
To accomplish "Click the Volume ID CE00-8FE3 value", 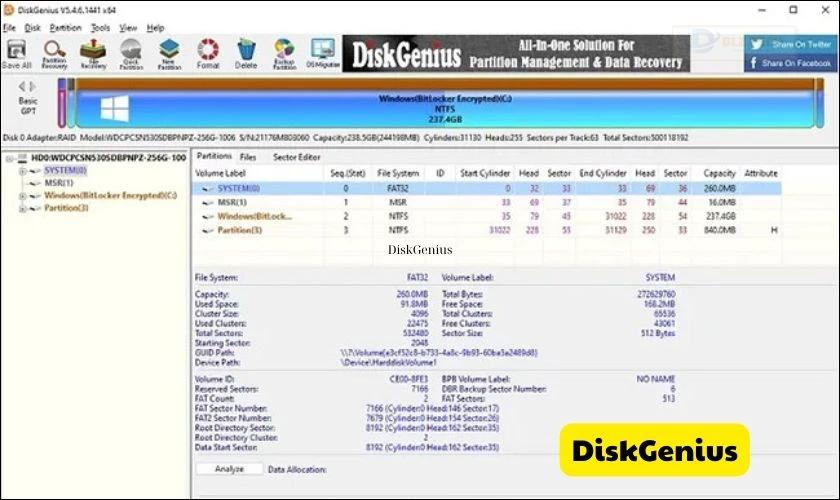I will (x=409, y=379).
